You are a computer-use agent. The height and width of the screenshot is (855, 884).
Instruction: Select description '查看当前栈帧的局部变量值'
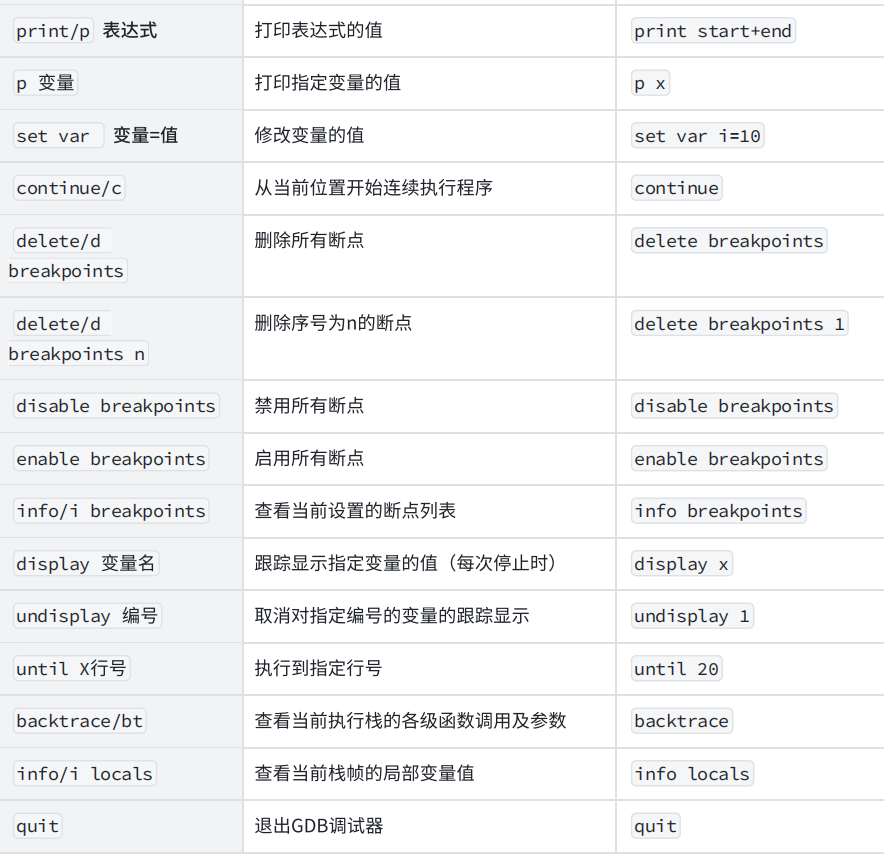(364, 773)
